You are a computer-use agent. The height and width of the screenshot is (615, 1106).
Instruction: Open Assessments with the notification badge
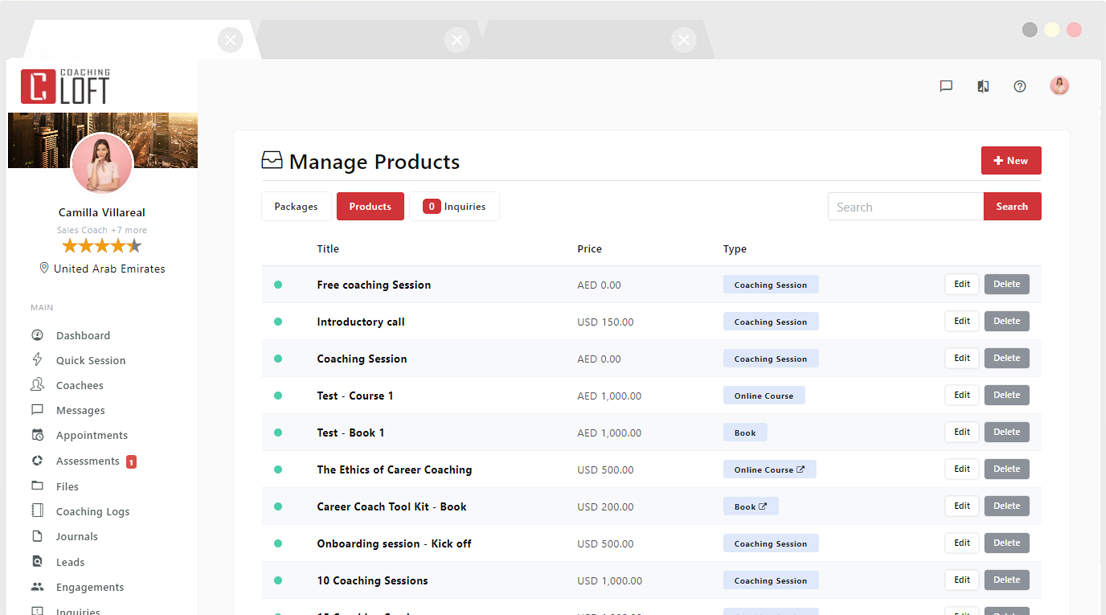tap(94, 461)
